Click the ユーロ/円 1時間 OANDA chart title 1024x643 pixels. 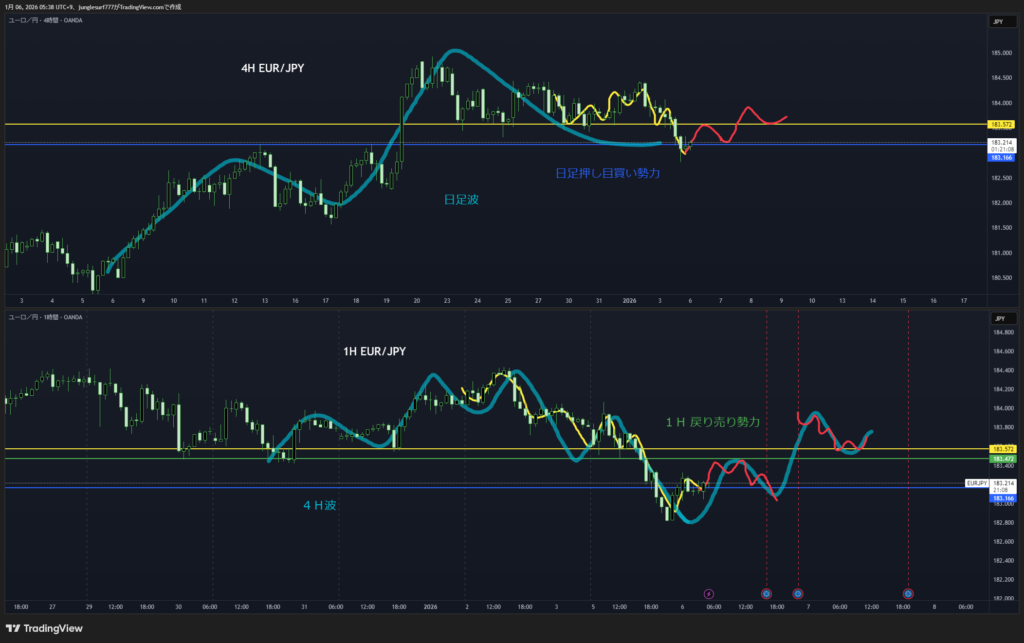point(45,317)
